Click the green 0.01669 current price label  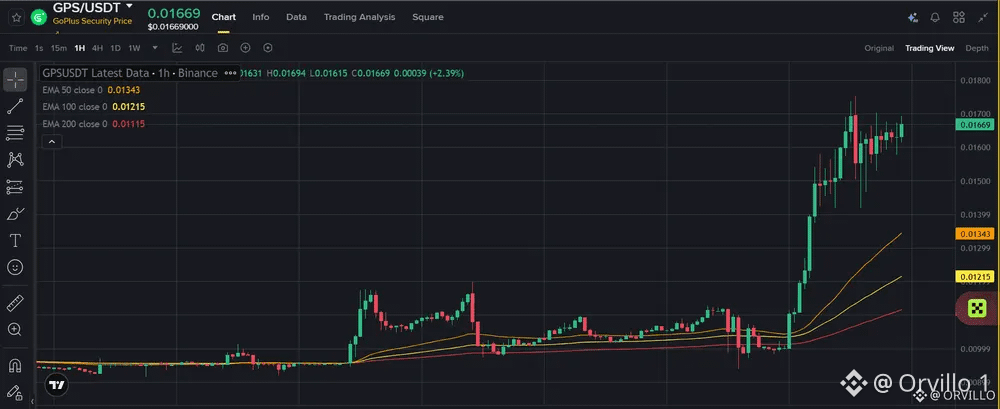(976, 125)
